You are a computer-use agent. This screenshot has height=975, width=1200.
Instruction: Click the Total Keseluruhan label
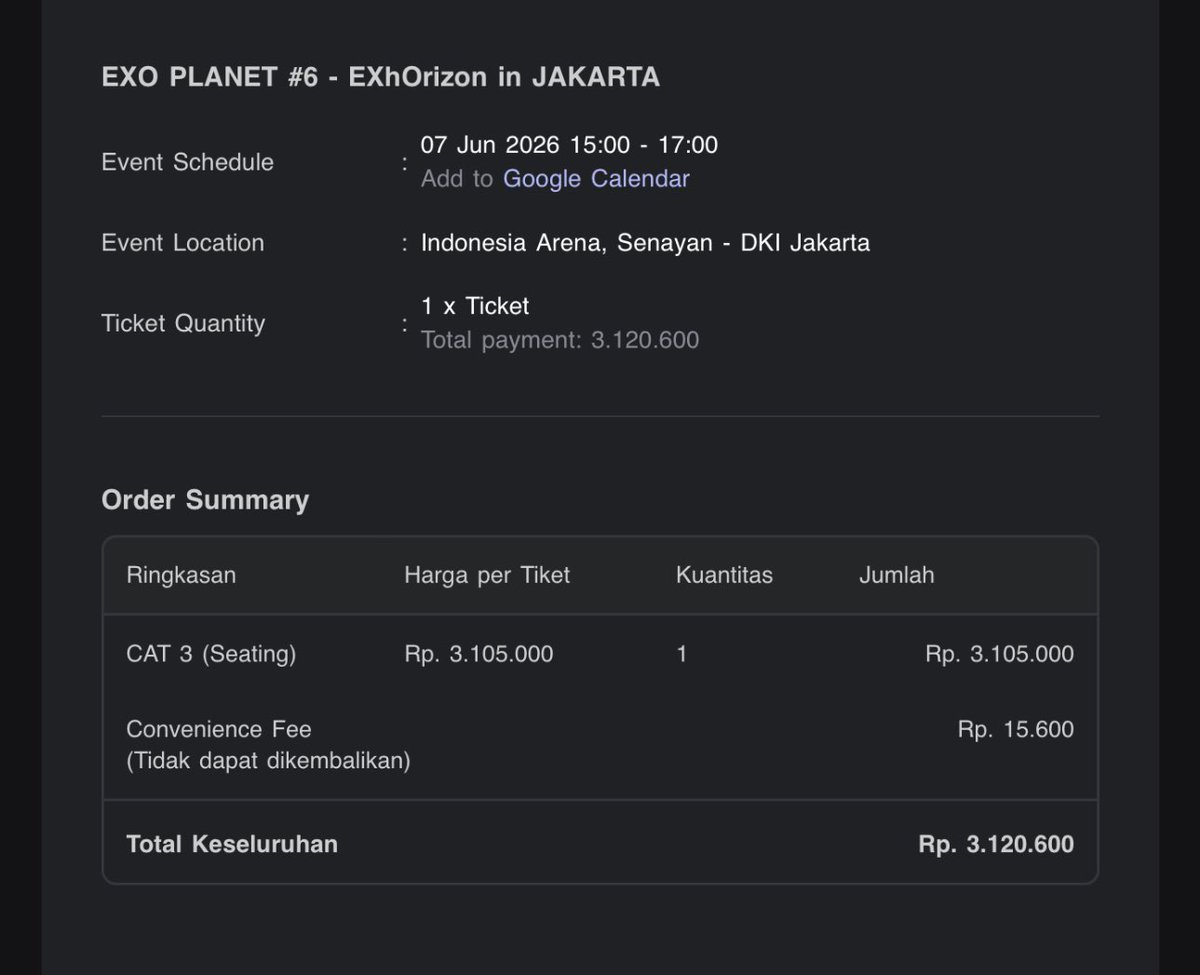pos(232,844)
